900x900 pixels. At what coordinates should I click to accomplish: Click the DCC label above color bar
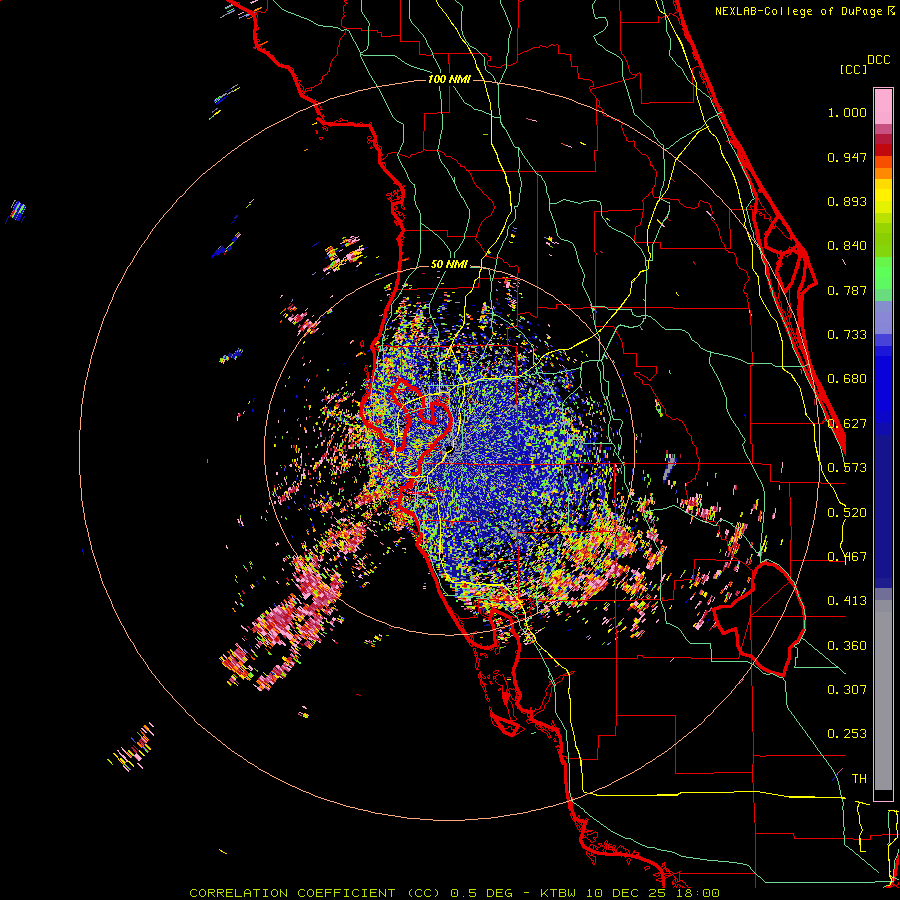[878, 60]
